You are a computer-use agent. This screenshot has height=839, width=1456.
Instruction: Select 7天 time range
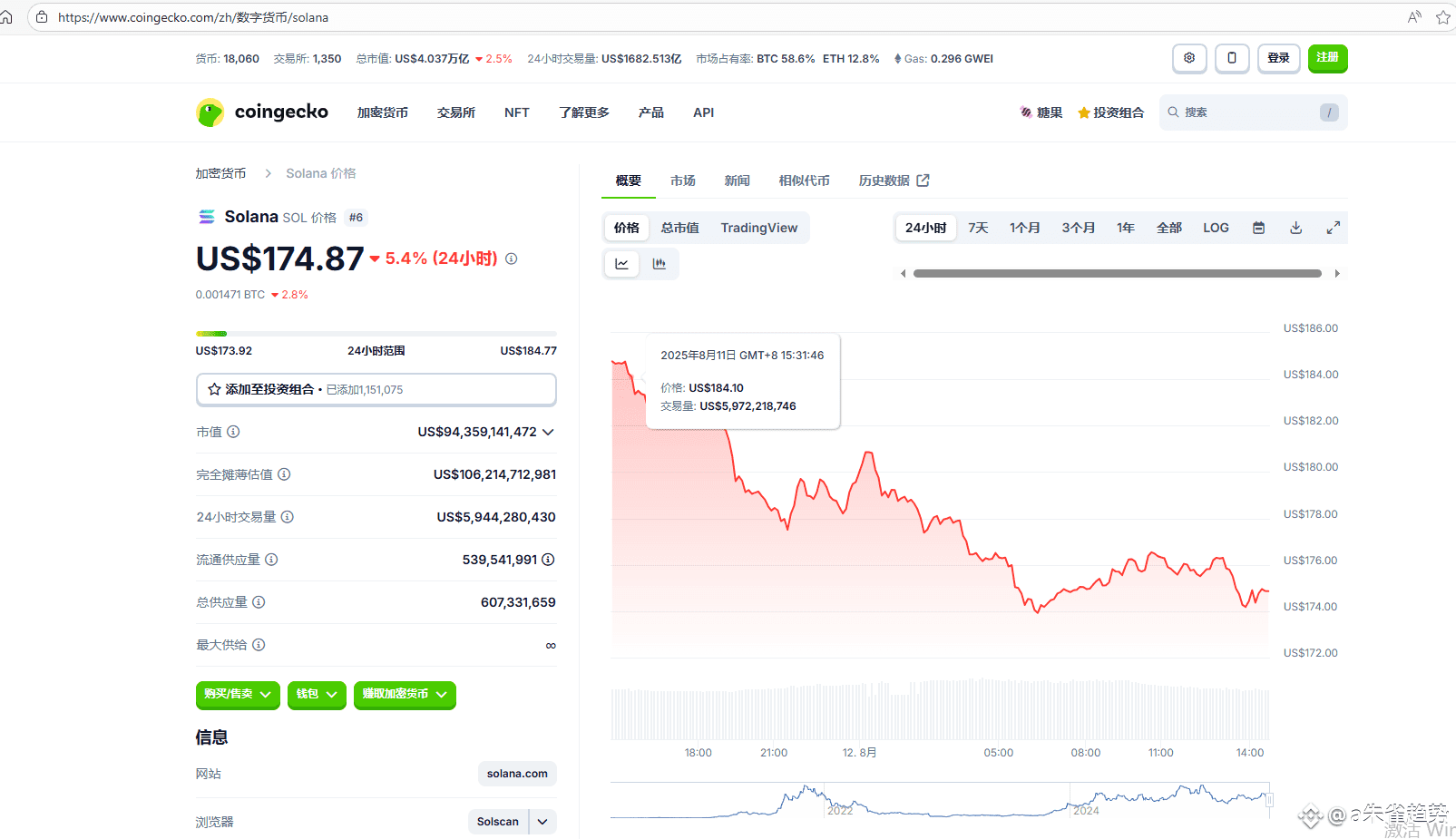pyautogui.click(x=978, y=228)
